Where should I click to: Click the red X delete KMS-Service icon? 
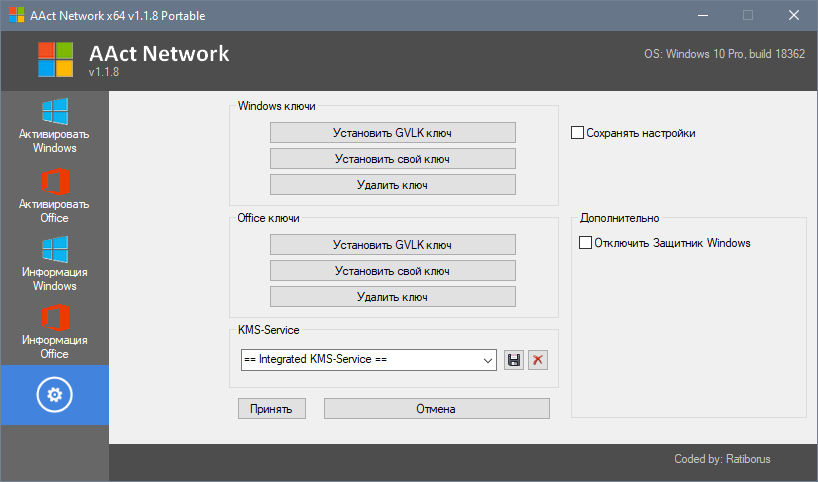point(538,360)
